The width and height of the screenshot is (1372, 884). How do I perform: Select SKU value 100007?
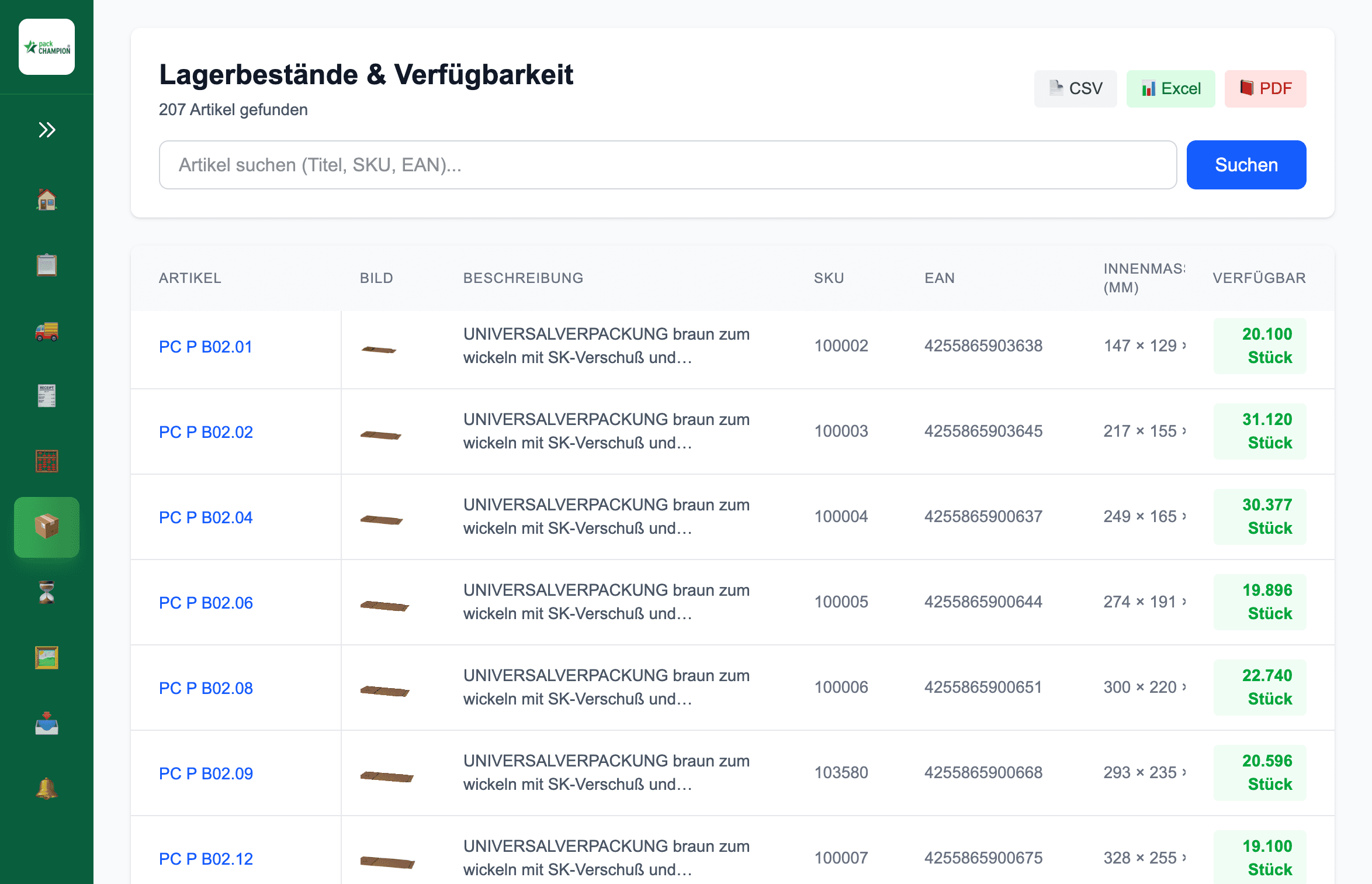(841, 858)
